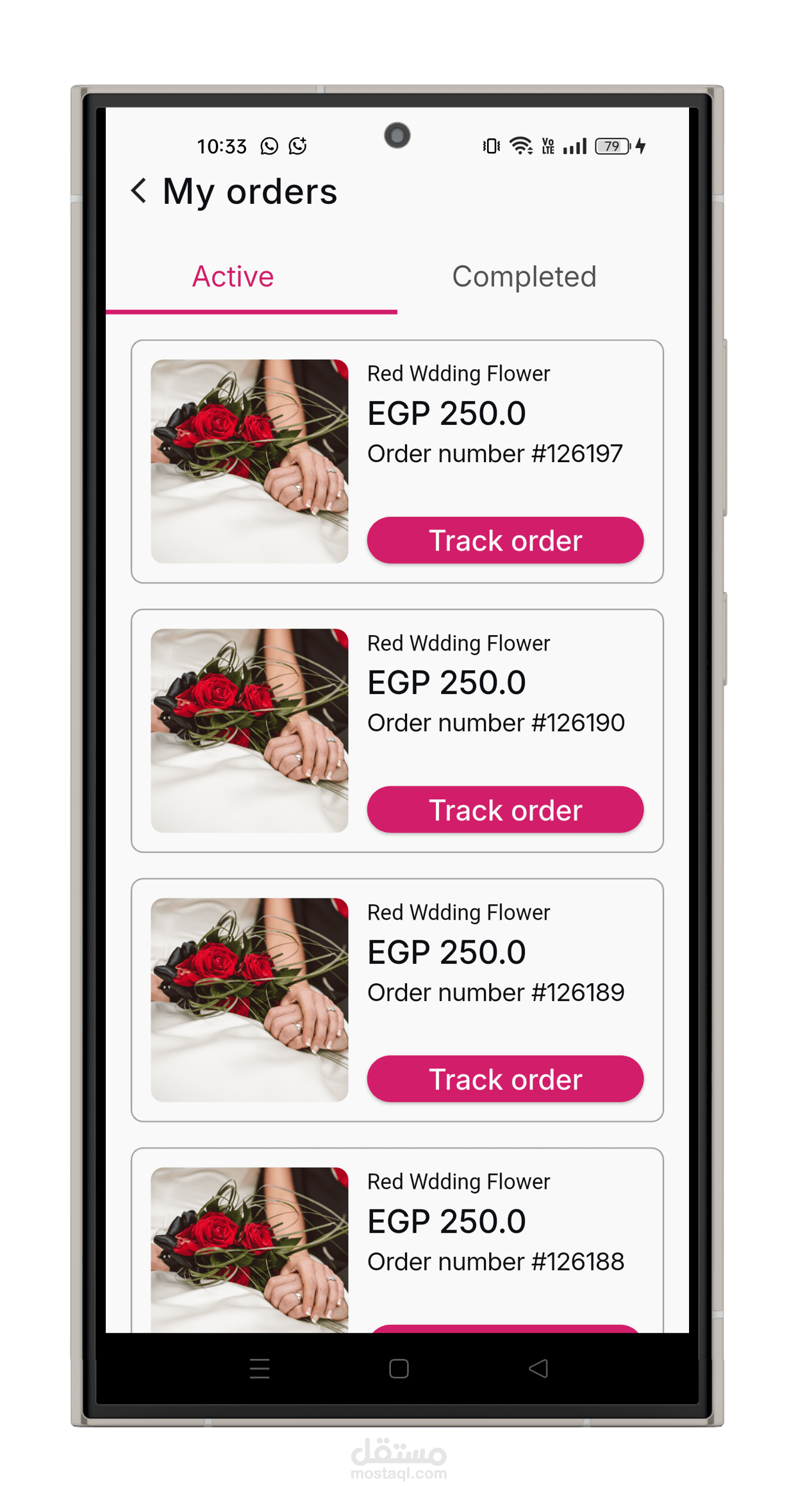Open flower thumbnail of order #126197
This screenshot has width=798, height=1512.
tap(249, 461)
